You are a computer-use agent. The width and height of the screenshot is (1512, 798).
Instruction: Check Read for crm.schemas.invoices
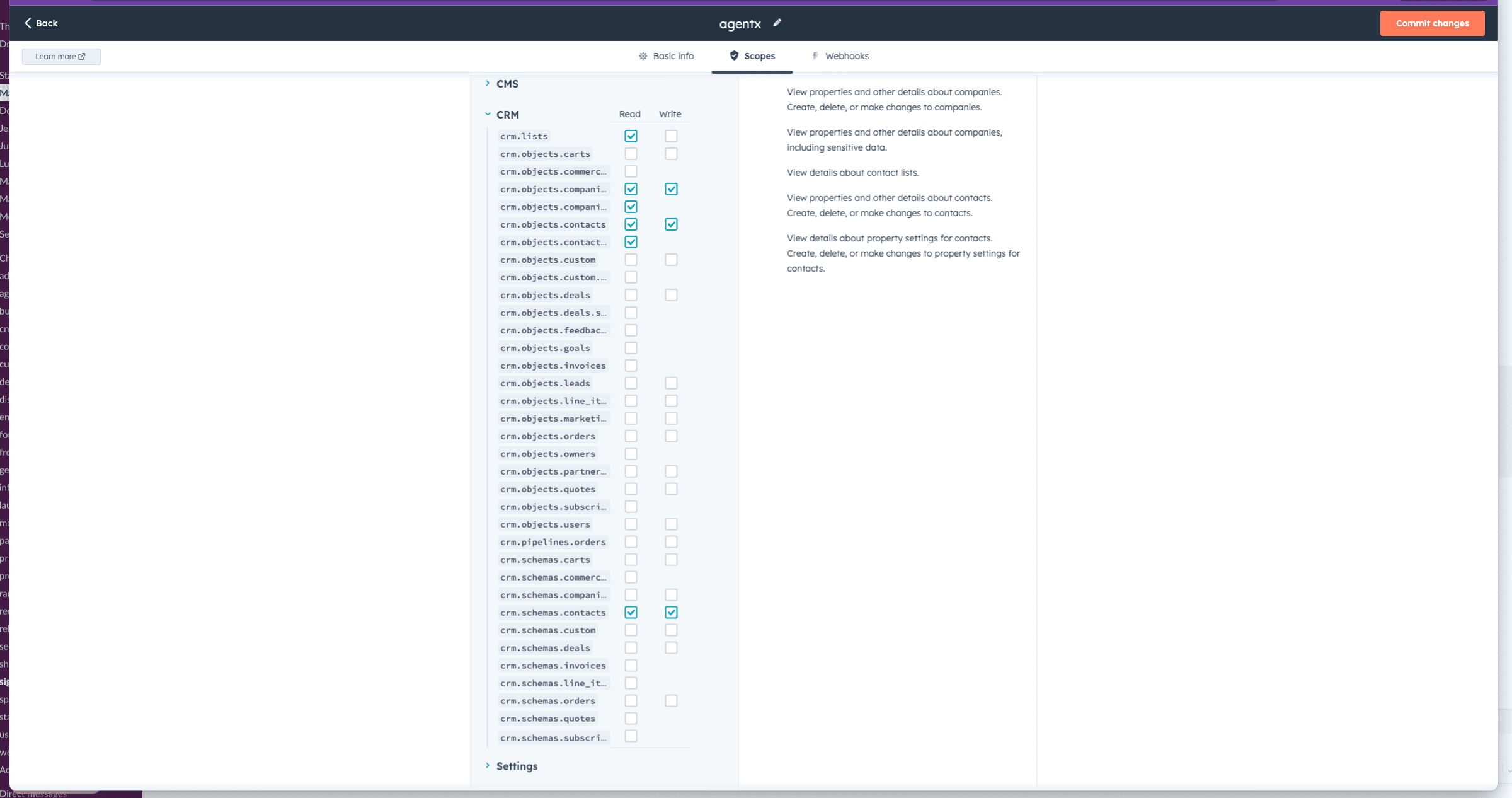point(631,666)
